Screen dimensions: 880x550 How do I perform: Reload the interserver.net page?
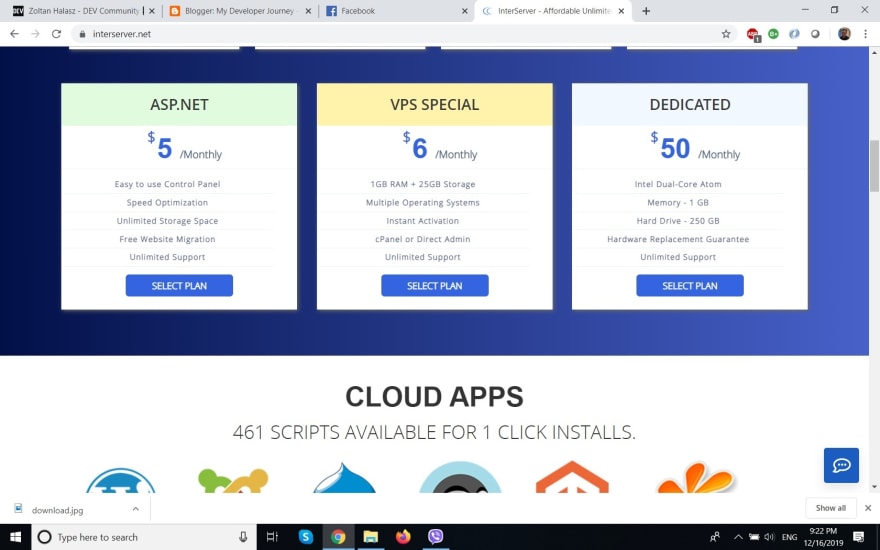click(x=56, y=34)
